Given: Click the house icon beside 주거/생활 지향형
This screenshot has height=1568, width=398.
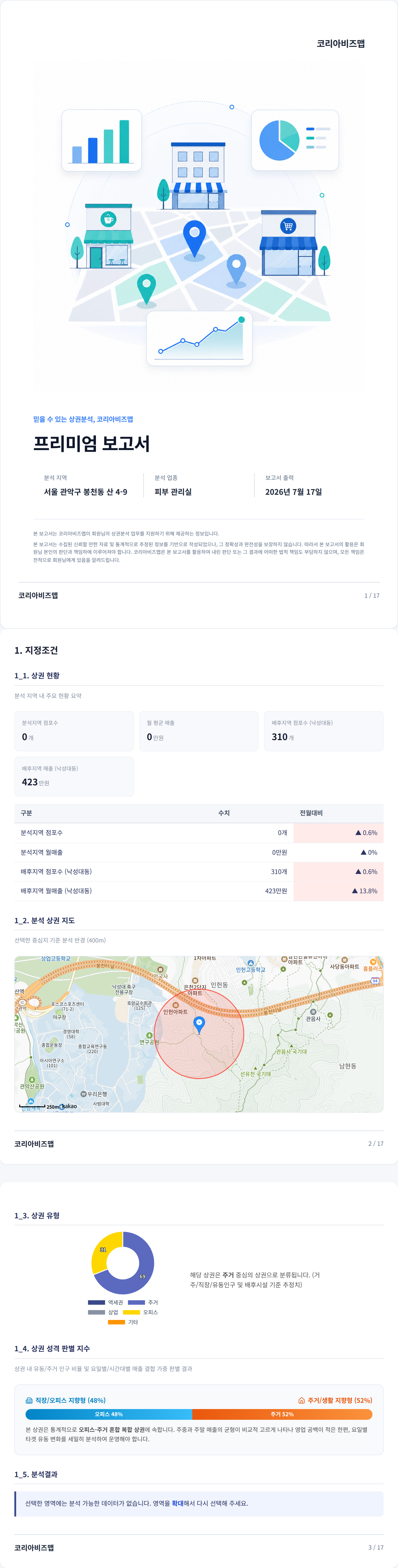Looking at the screenshot, I should coord(301,1400).
